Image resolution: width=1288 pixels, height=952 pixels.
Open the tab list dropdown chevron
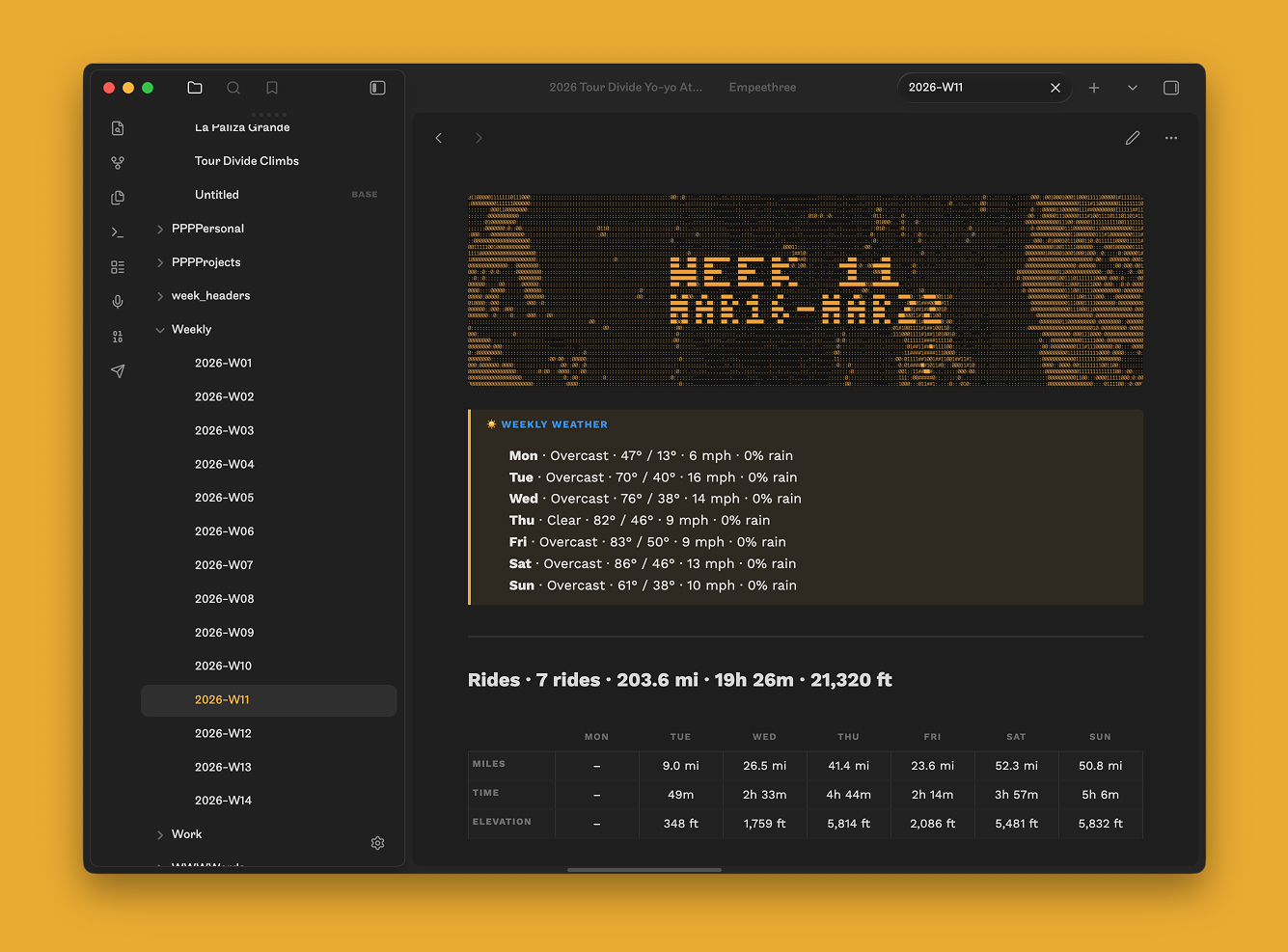click(1133, 88)
